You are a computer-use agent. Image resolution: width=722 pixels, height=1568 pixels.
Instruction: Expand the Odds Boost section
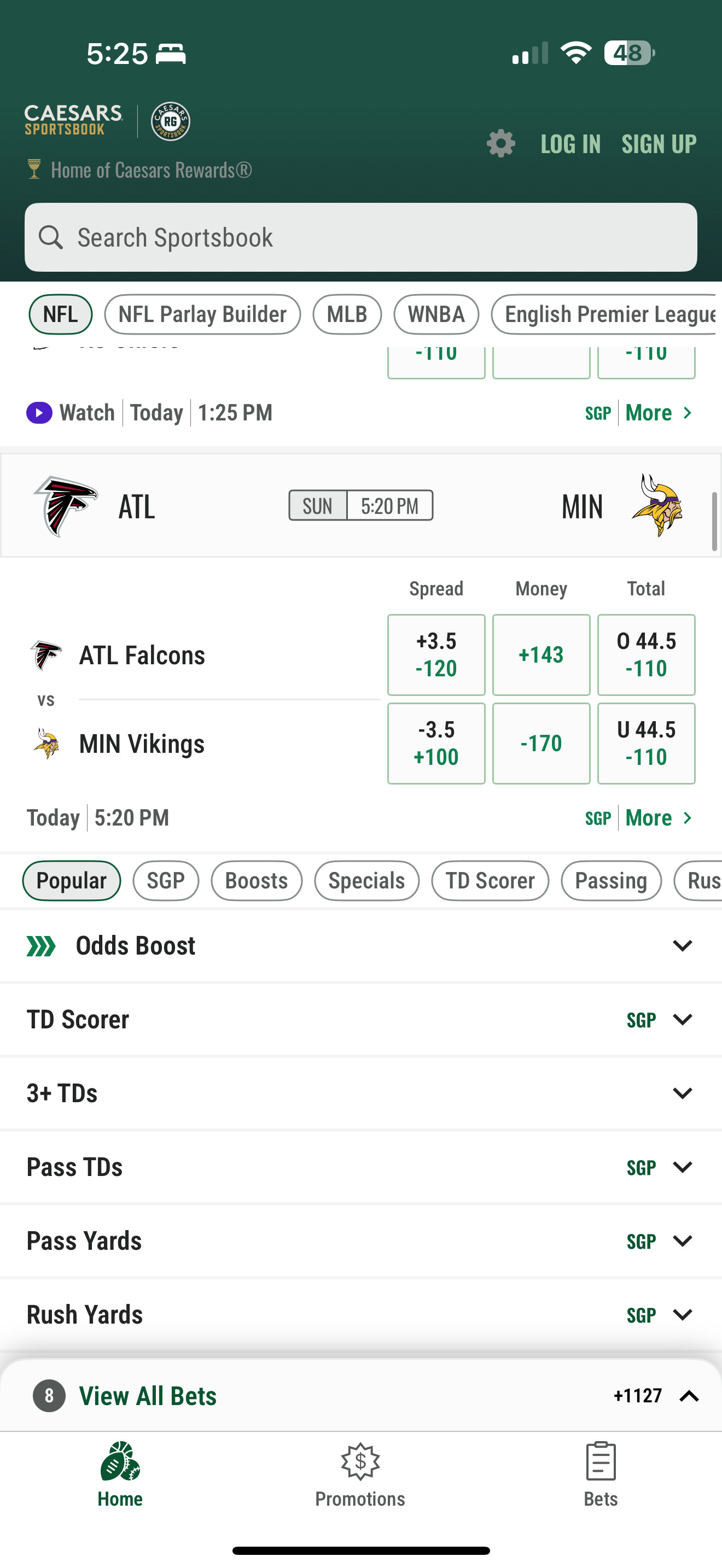click(682, 945)
